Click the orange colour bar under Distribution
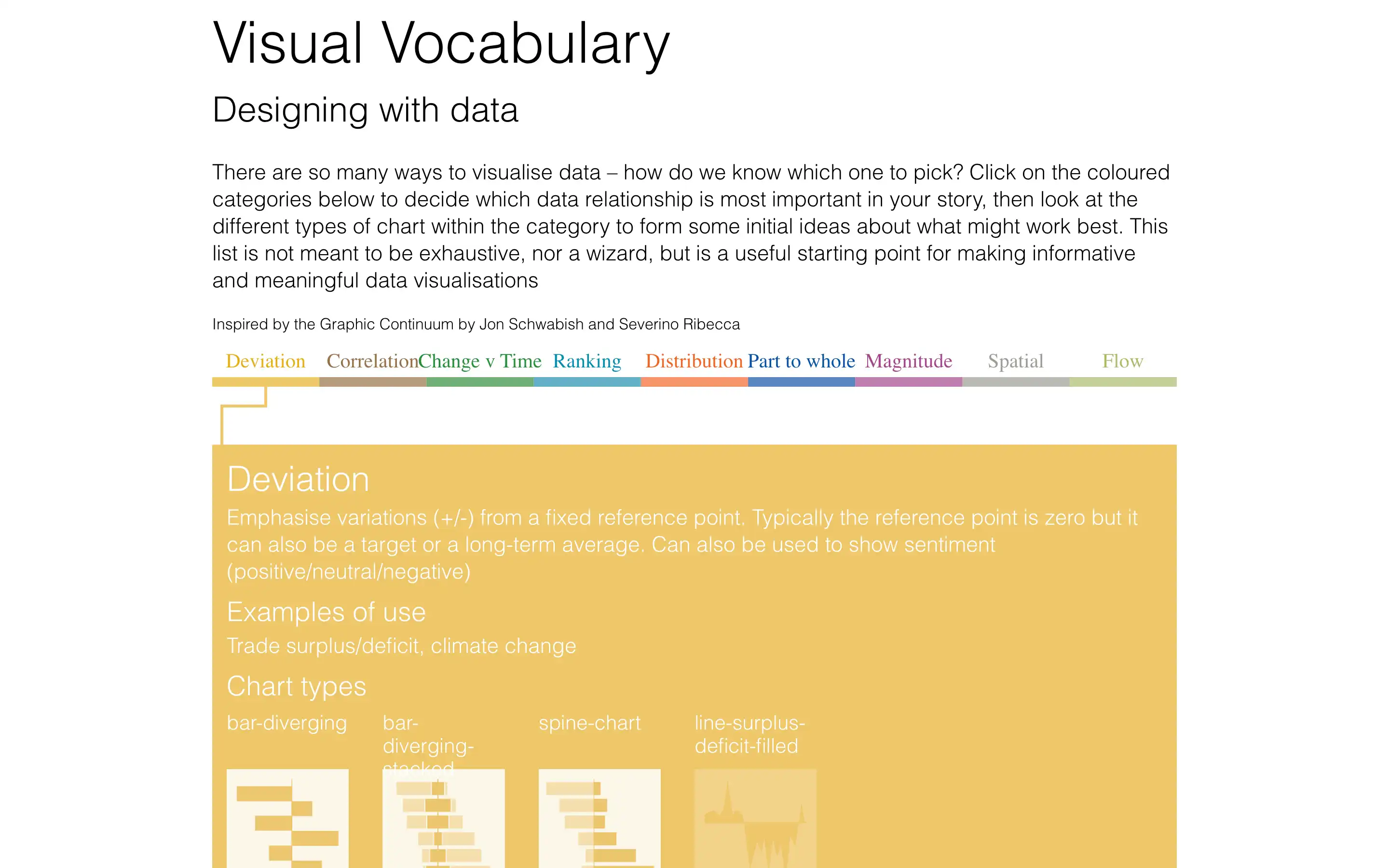The image size is (1389, 868). click(694, 382)
